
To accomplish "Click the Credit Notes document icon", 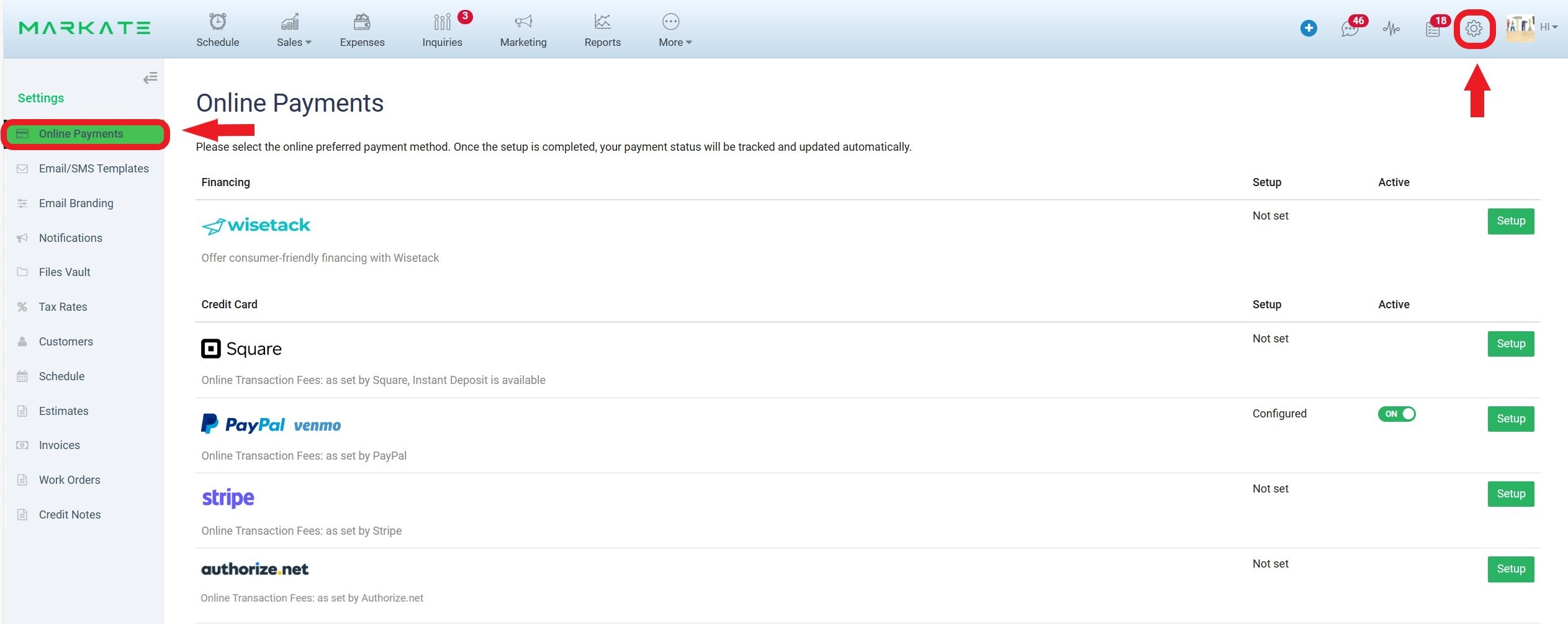I will pyautogui.click(x=22, y=515).
